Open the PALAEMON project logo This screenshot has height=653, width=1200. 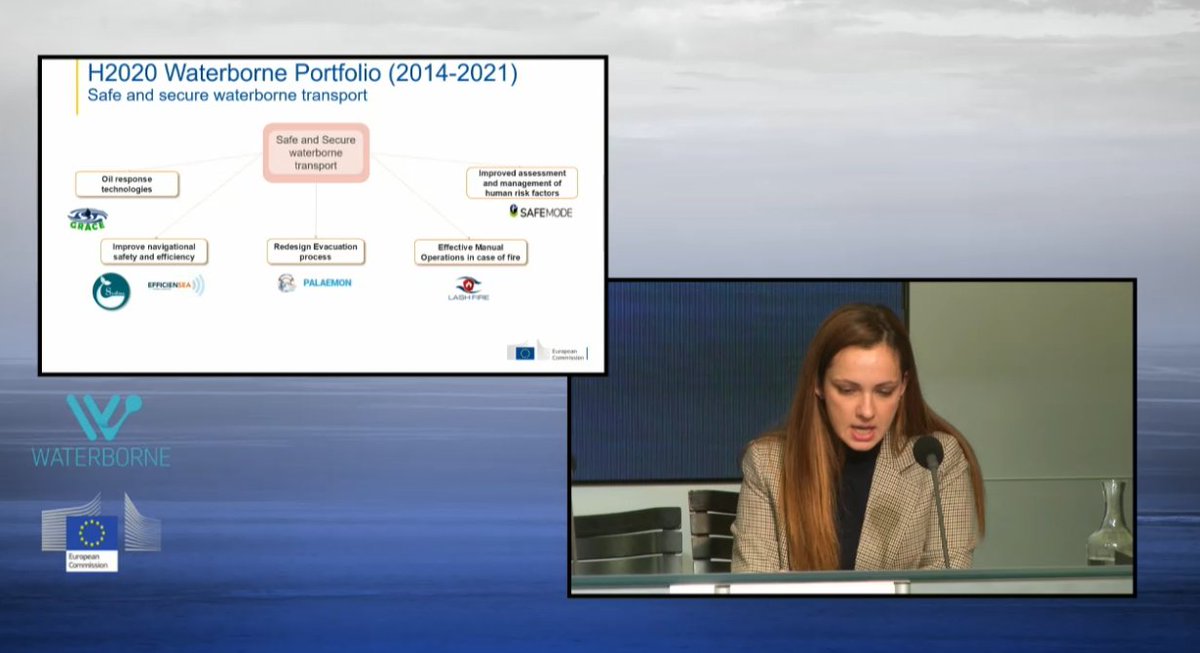pos(314,283)
